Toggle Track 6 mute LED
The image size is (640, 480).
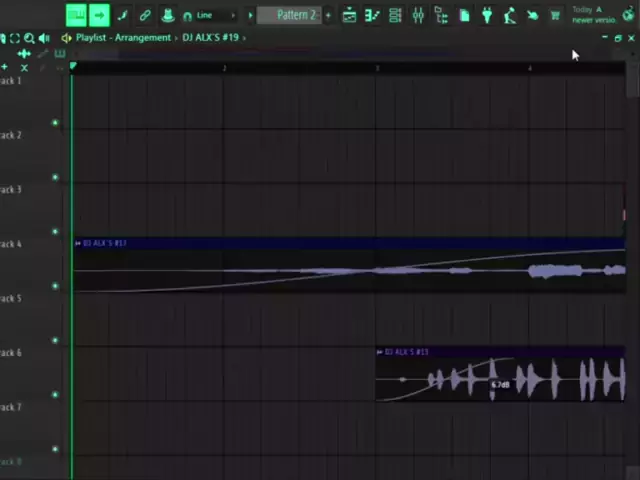[55, 394]
